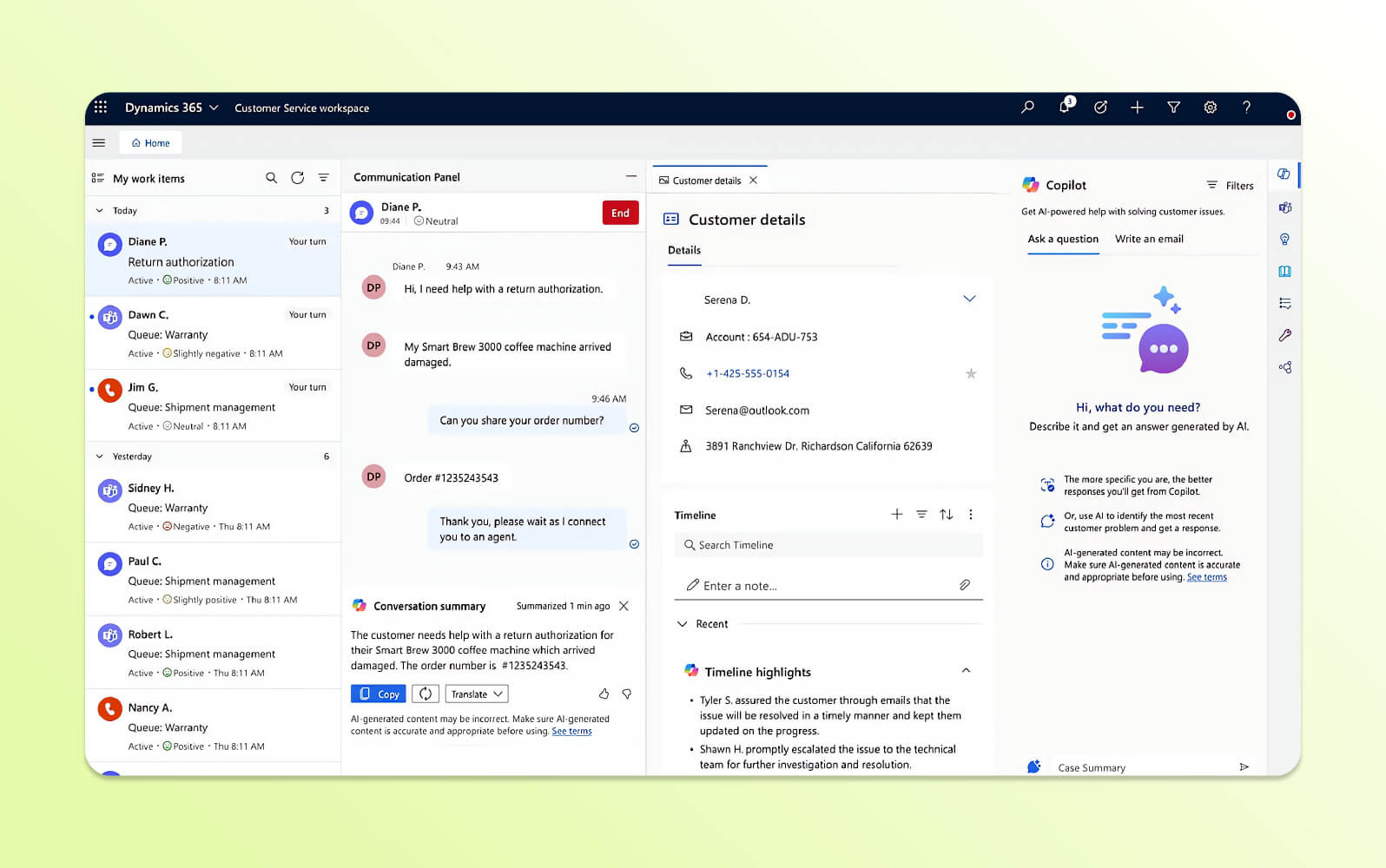Toggle the hamburger site map menu

99,143
